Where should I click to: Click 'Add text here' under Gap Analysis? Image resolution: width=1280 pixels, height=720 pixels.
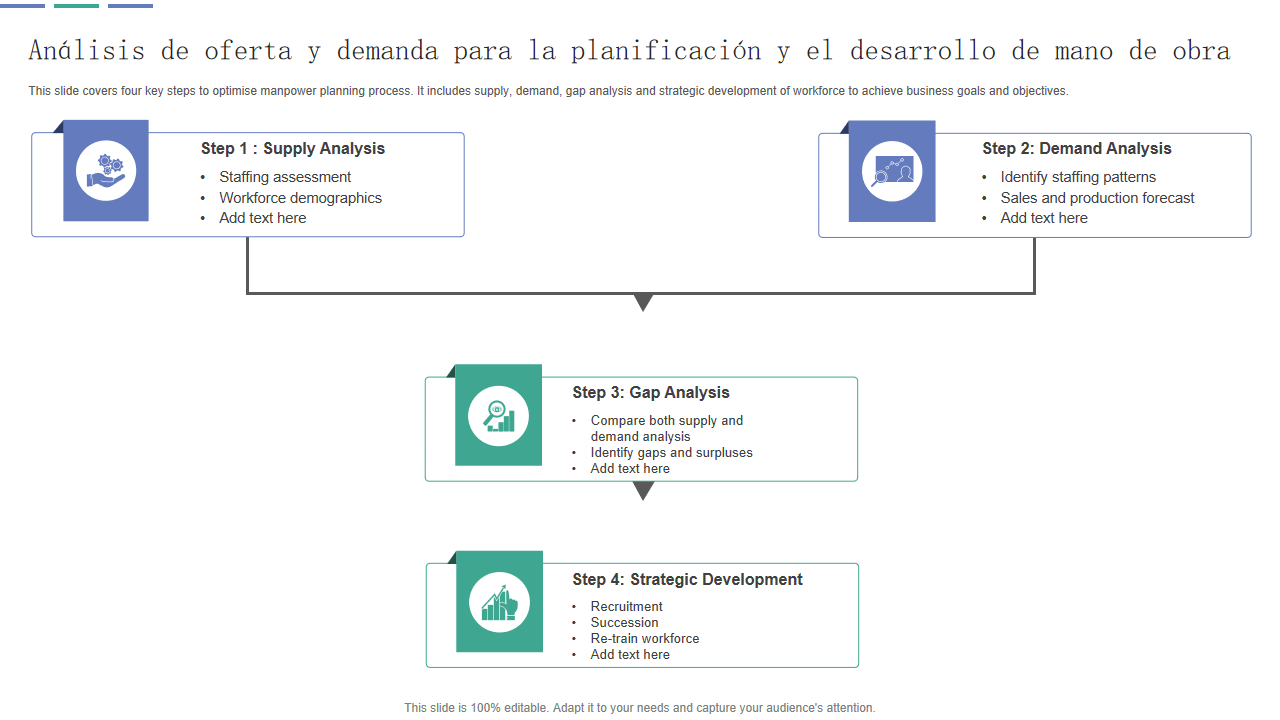tap(630, 468)
